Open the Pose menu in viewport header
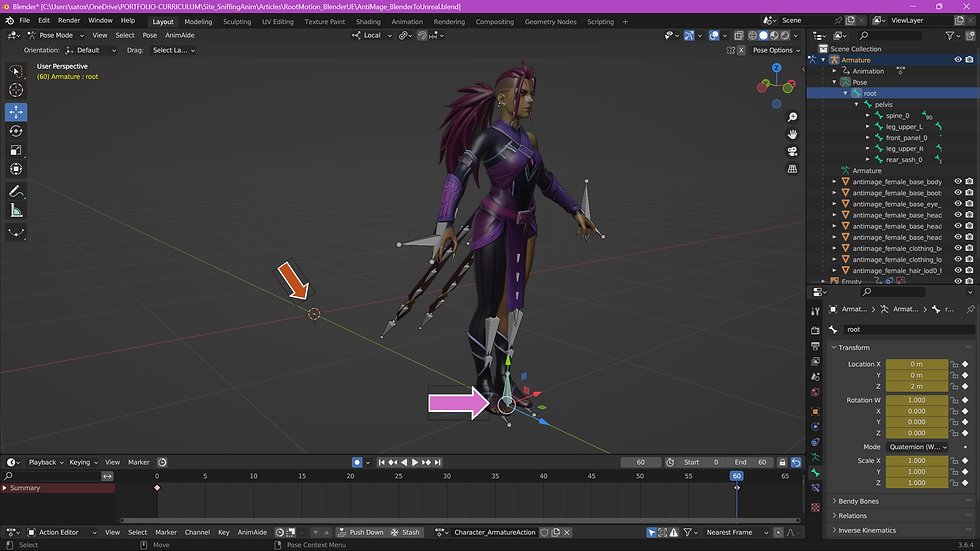Viewport: 980px width, 551px height. [149, 36]
